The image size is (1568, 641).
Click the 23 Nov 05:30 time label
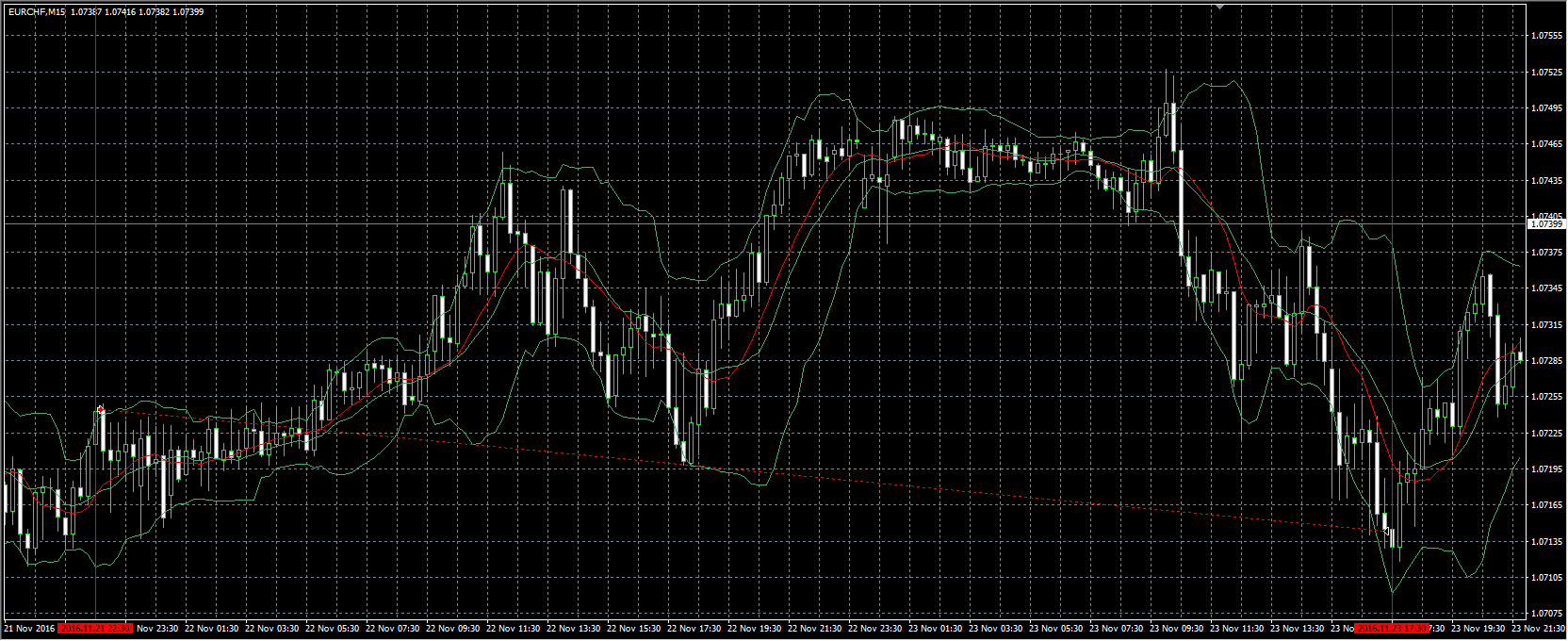1056,628
